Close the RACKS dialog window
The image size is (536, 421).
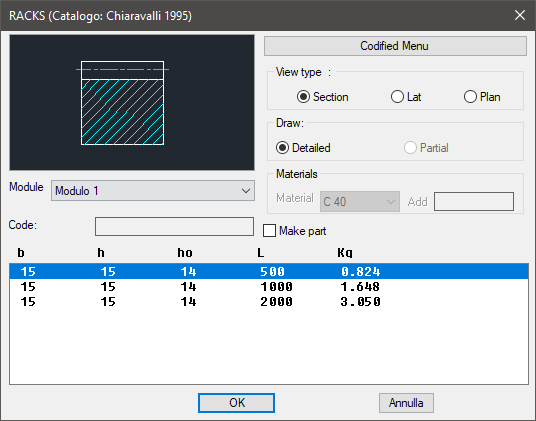520,15
